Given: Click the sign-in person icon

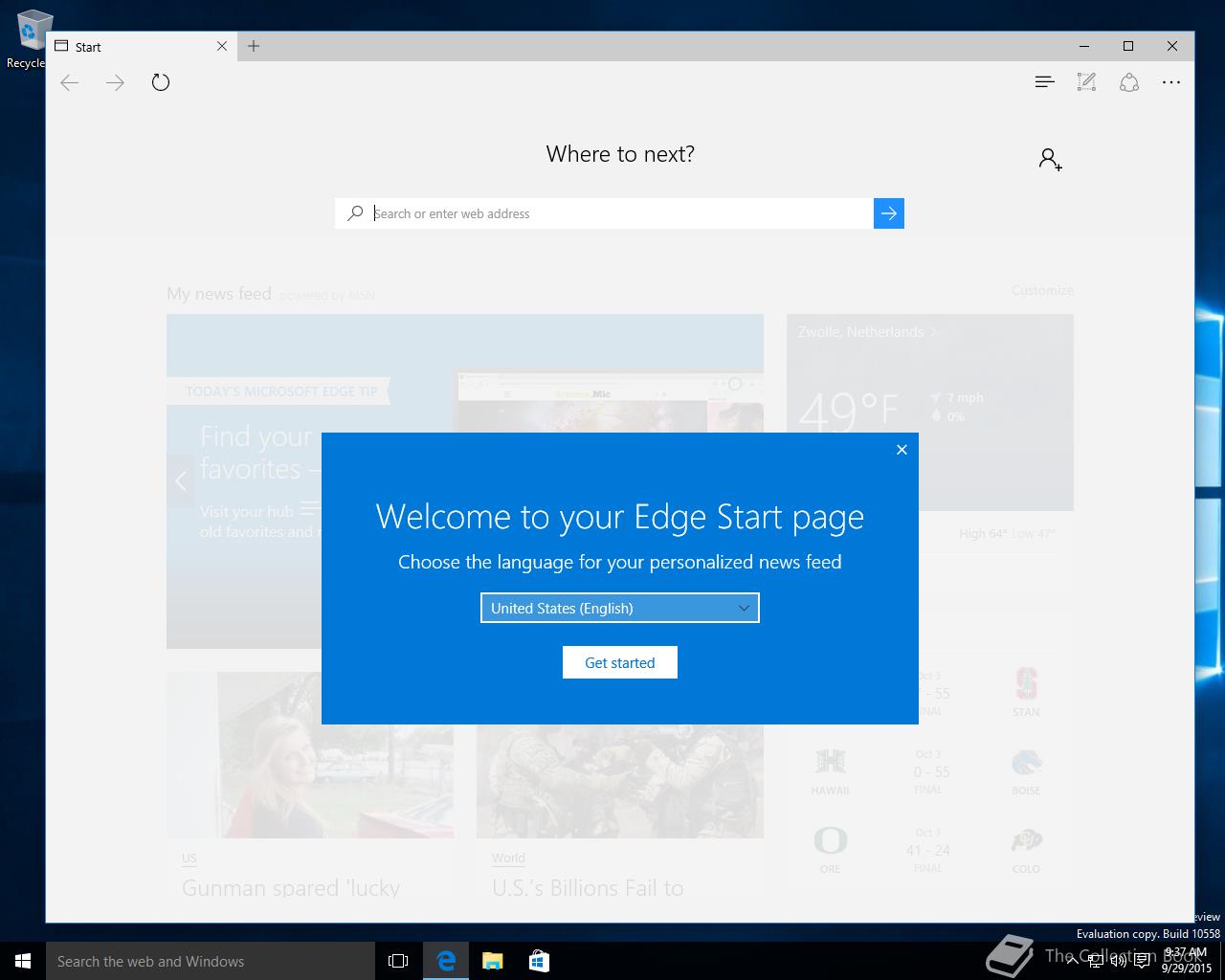Looking at the screenshot, I should tap(1051, 159).
